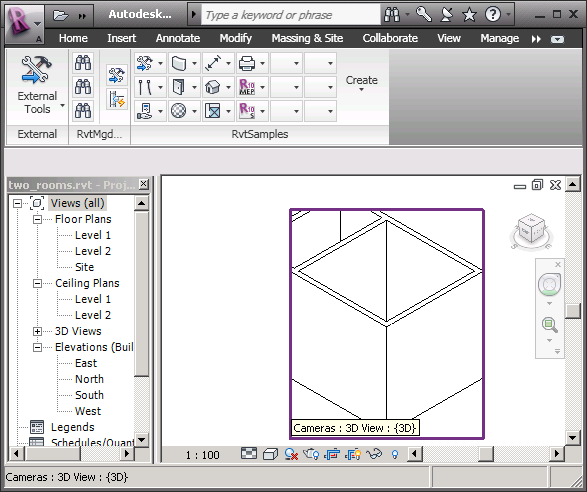The height and width of the screenshot is (492, 587).
Task: Click External Tools hammer and wrench icon
Action: [36, 69]
